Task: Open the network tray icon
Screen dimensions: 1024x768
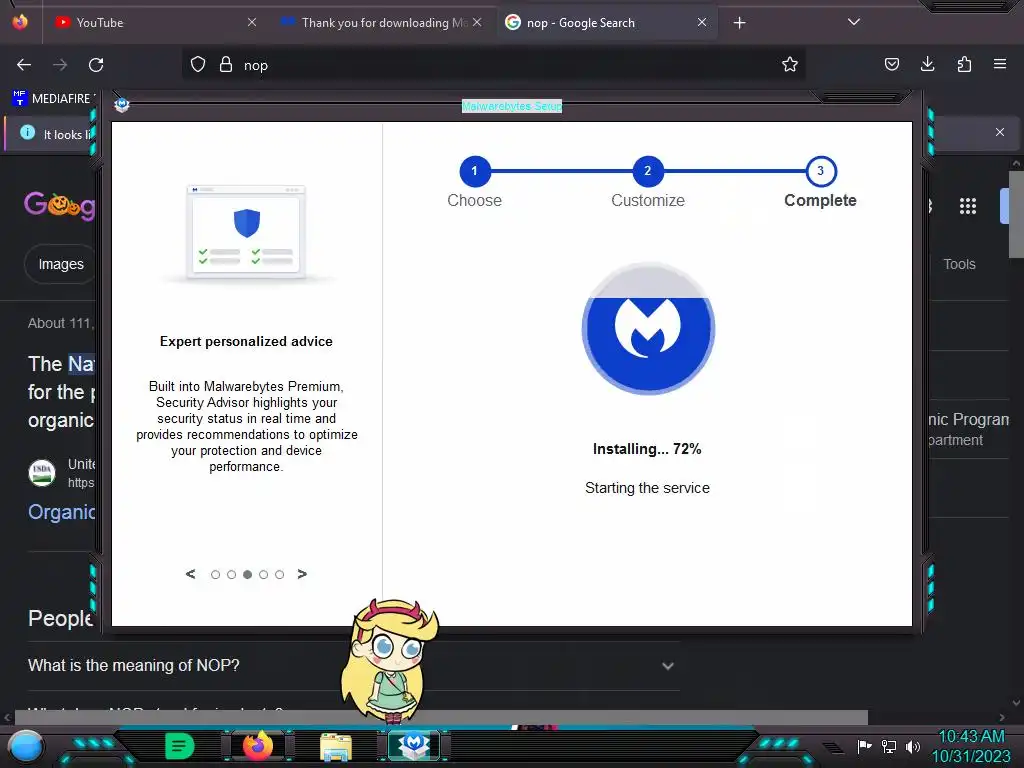Action: pos(889,746)
